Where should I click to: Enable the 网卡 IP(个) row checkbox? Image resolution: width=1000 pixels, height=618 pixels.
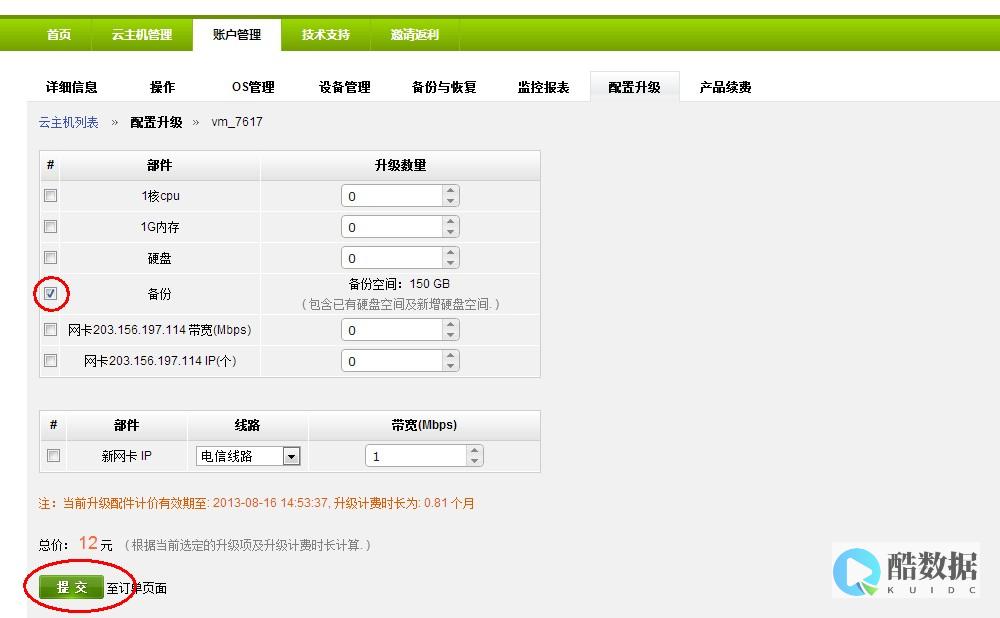pos(50,360)
